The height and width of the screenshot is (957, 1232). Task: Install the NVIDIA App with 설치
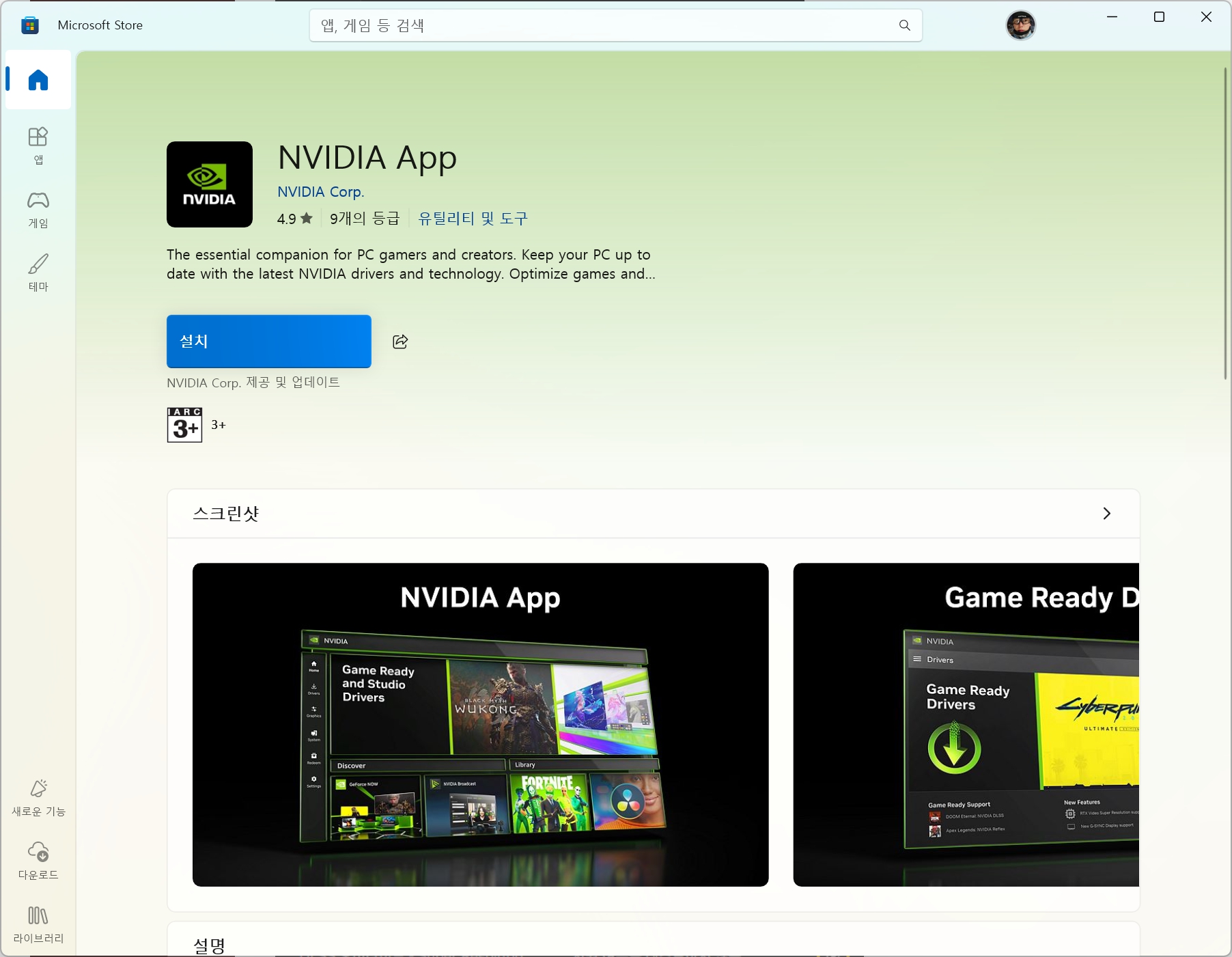tap(269, 342)
